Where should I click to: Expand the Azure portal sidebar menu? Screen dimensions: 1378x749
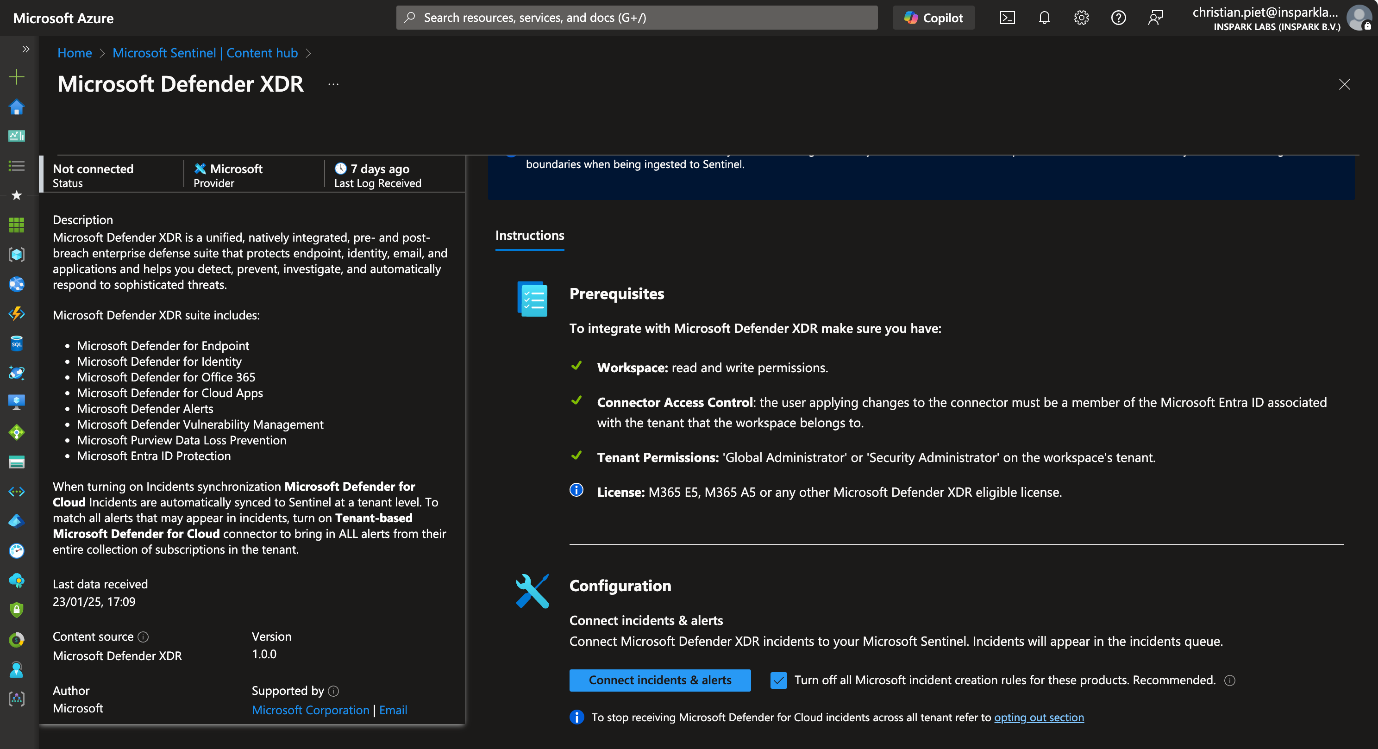(26, 49)
